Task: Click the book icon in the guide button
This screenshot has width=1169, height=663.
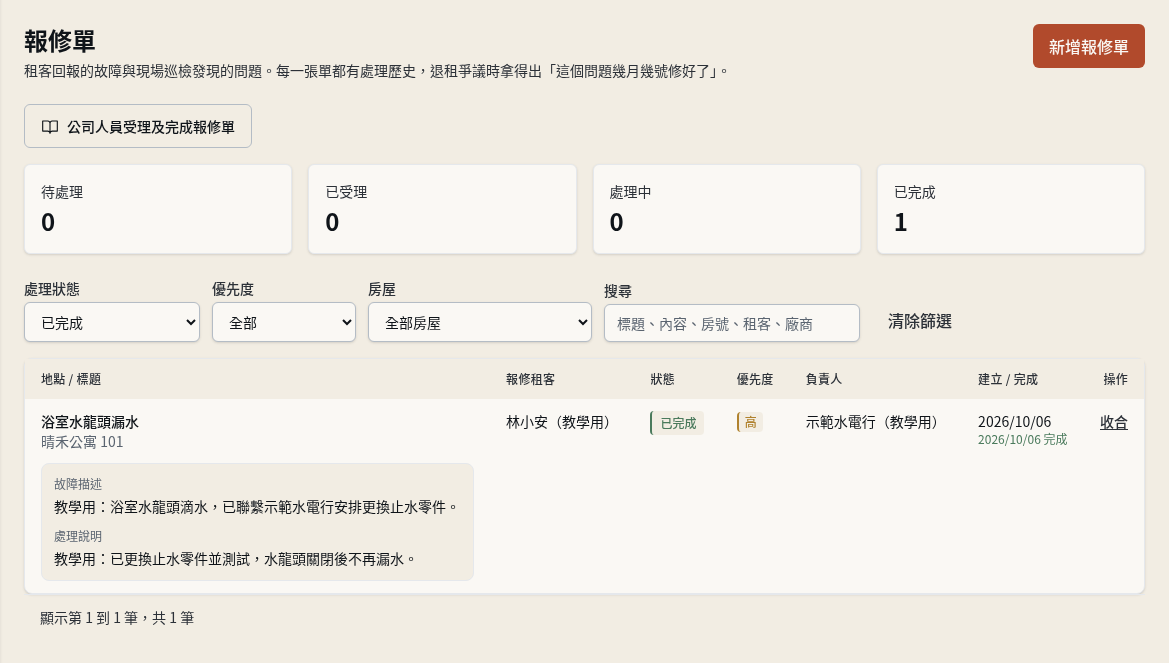Action: coord(50,127)
